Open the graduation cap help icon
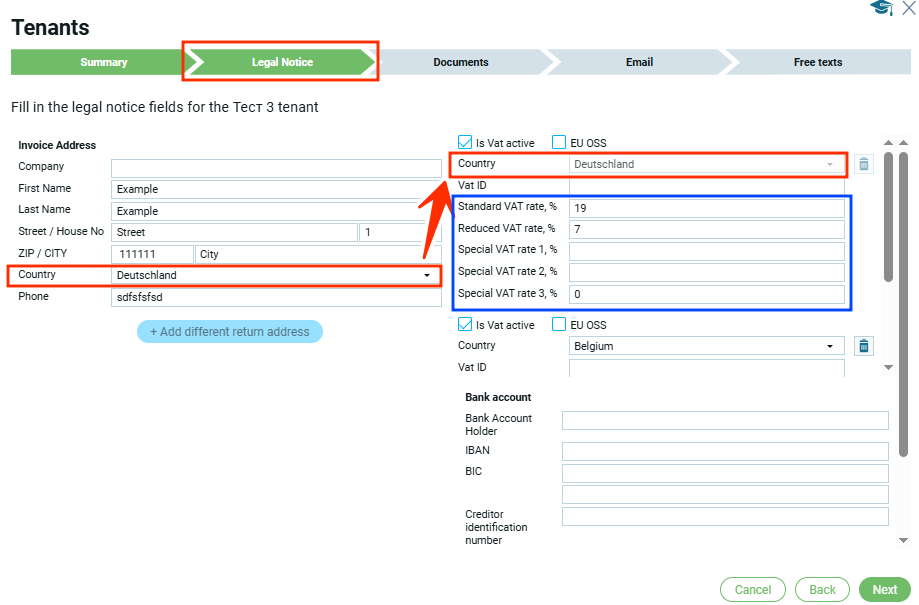 point(881,9)
